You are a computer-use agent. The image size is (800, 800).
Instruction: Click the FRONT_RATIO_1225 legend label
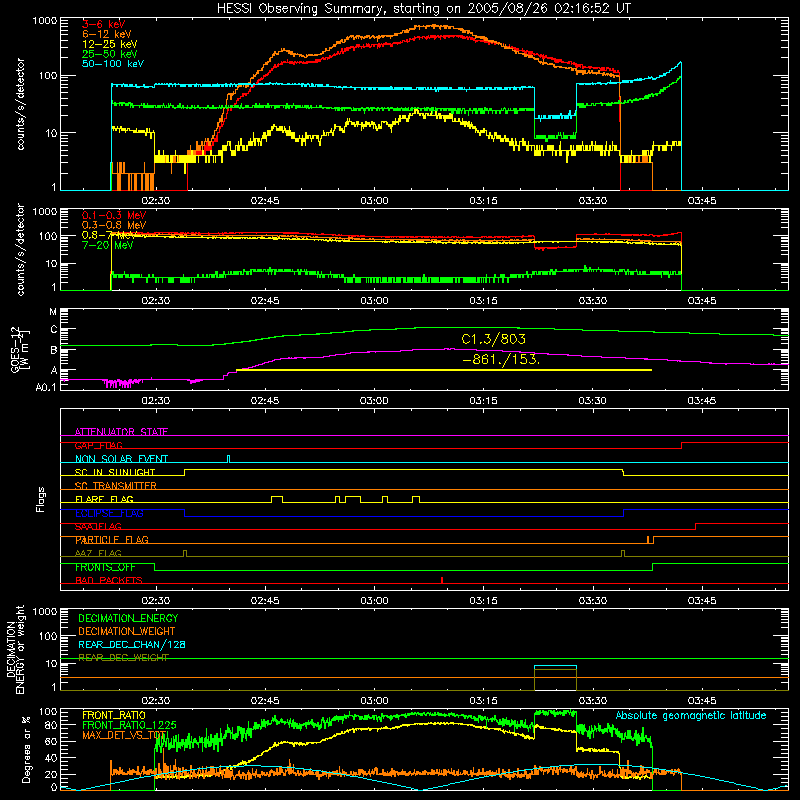[129, 725]
